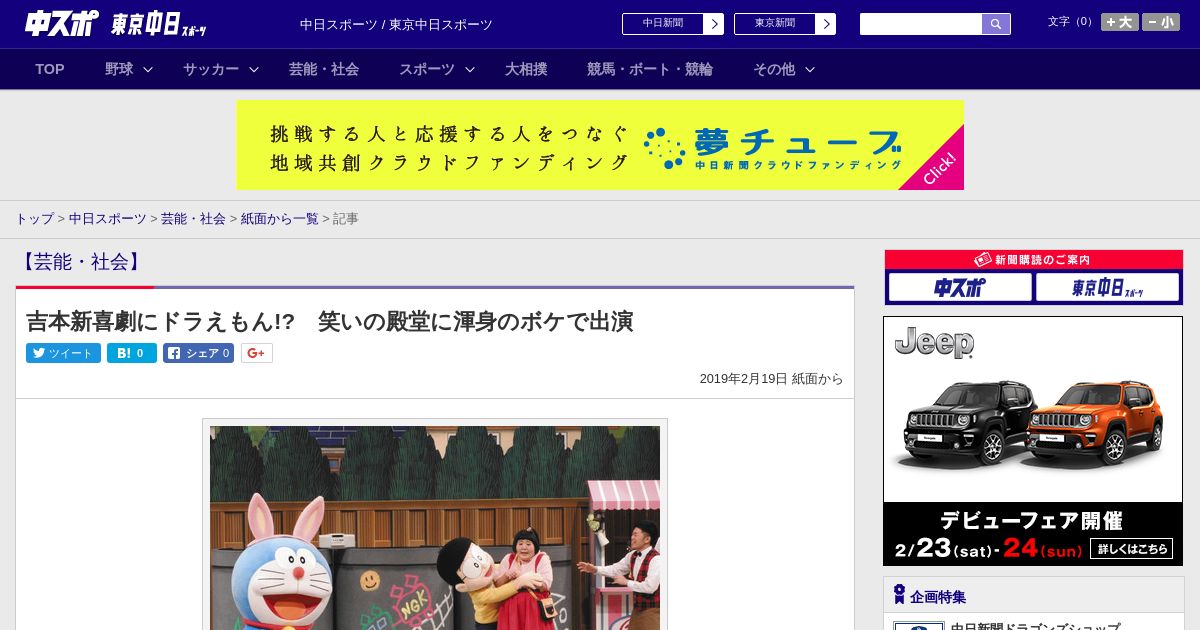Open the 中日新聞 link button
The height and width of the screenshot is (630, 1200).
pyautogui.click(x=663, y=24)
